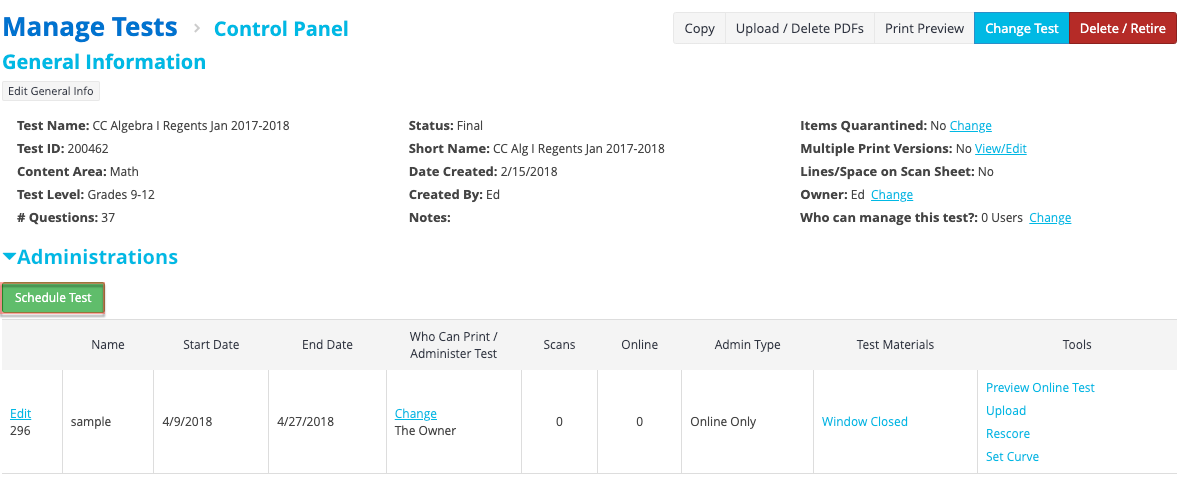Click Edit General Info button

click(51, 91)
